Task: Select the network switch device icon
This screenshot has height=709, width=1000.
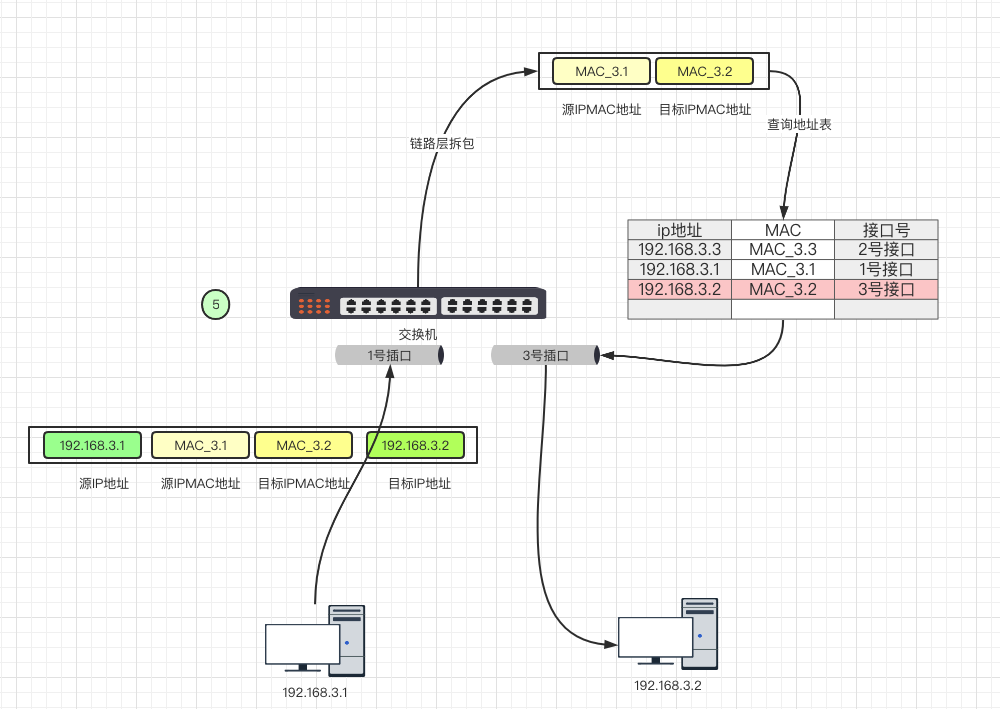Action: click(x=418, y=303)
